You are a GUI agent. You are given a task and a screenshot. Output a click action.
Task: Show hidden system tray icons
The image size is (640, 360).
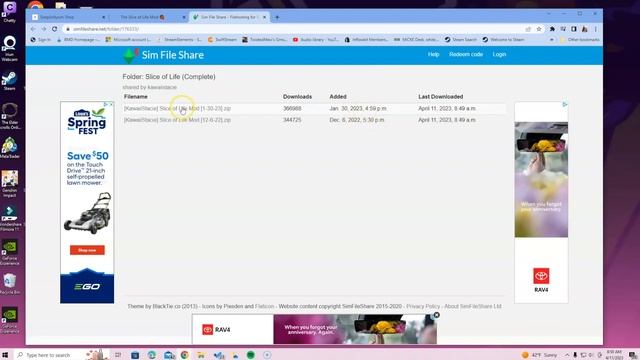[567, 355]
